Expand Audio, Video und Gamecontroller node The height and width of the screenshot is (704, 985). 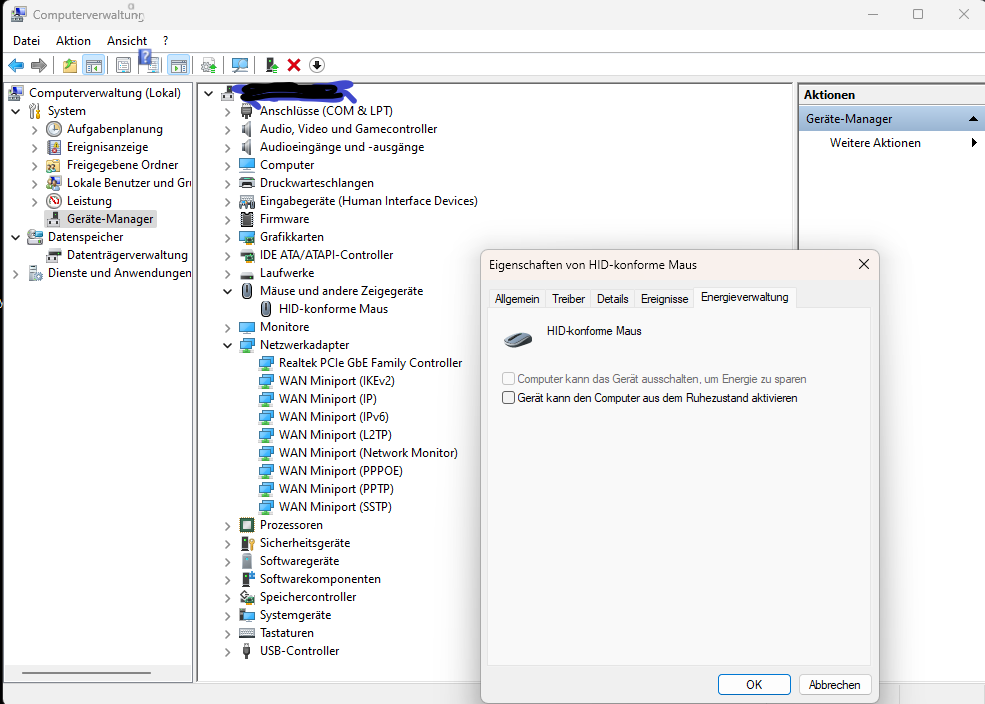pos(227,129)
